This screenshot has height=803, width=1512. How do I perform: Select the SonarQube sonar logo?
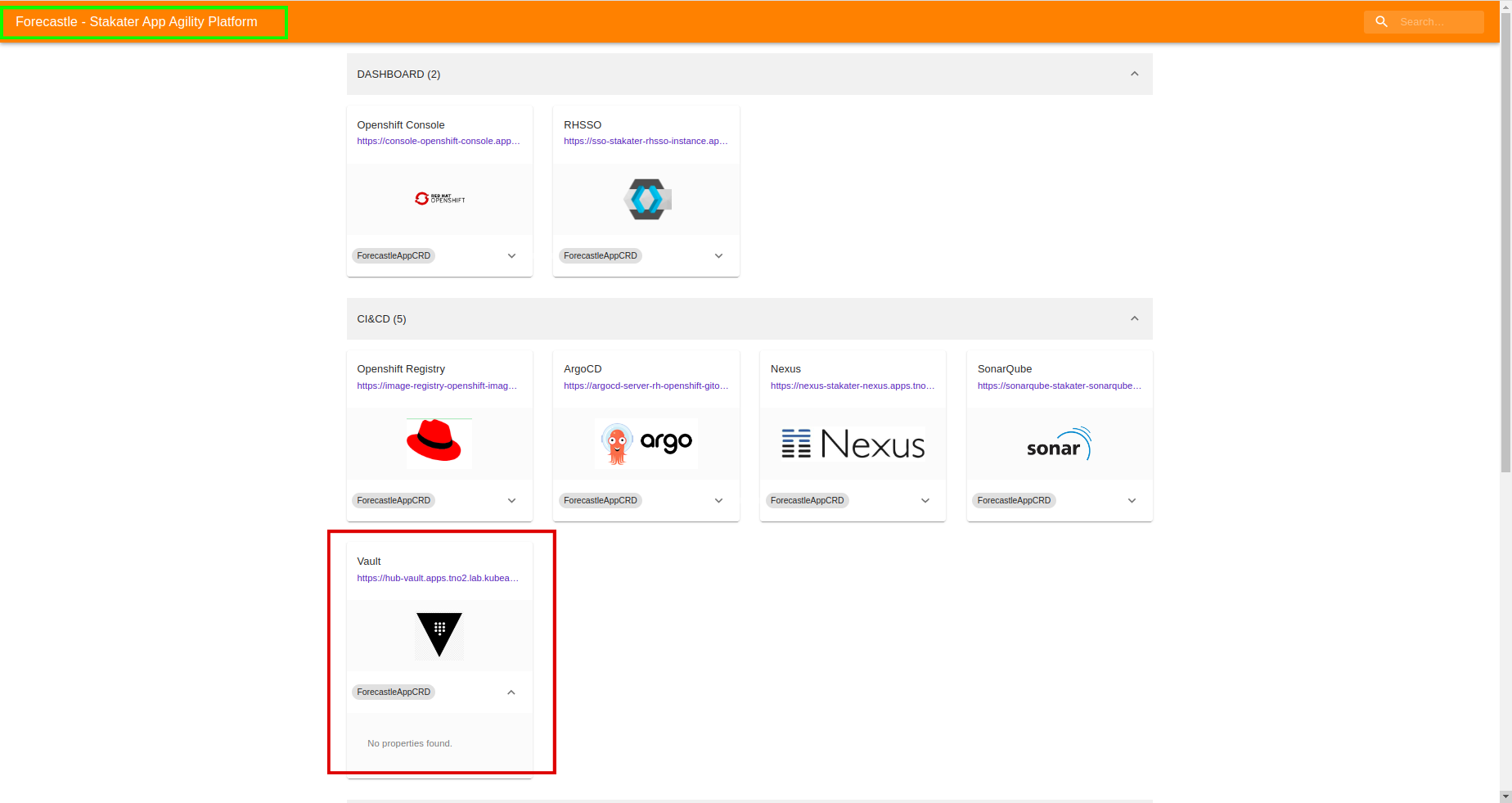1059,444
